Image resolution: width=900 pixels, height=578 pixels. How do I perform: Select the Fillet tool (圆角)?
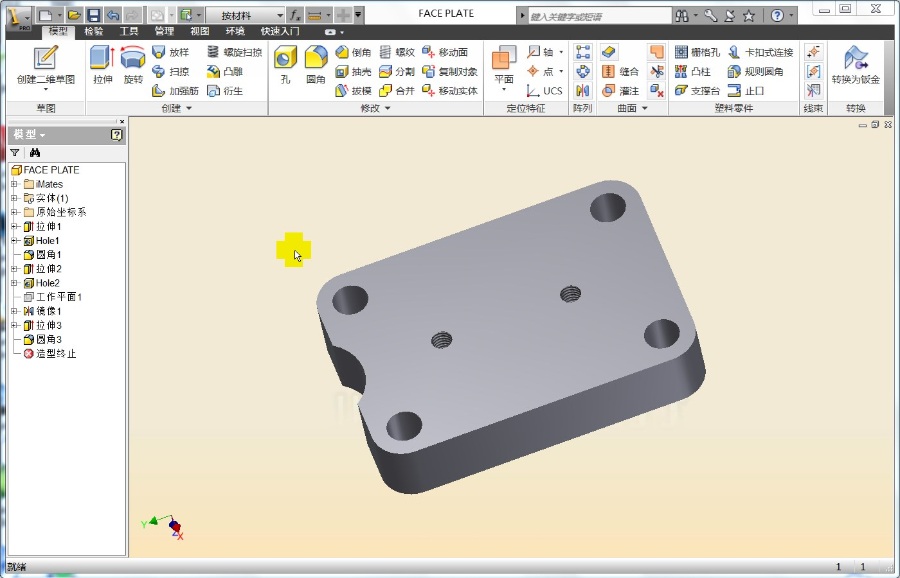pos(316,66)
